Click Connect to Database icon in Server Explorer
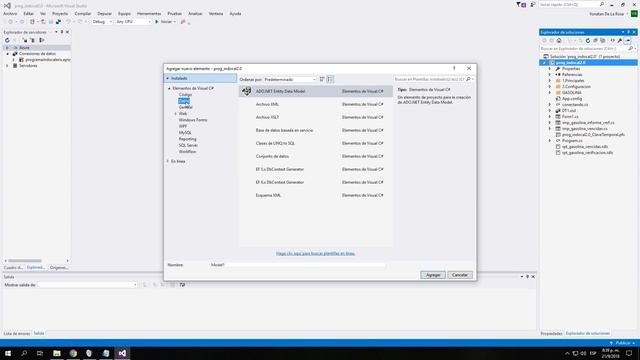 [25, 40]
